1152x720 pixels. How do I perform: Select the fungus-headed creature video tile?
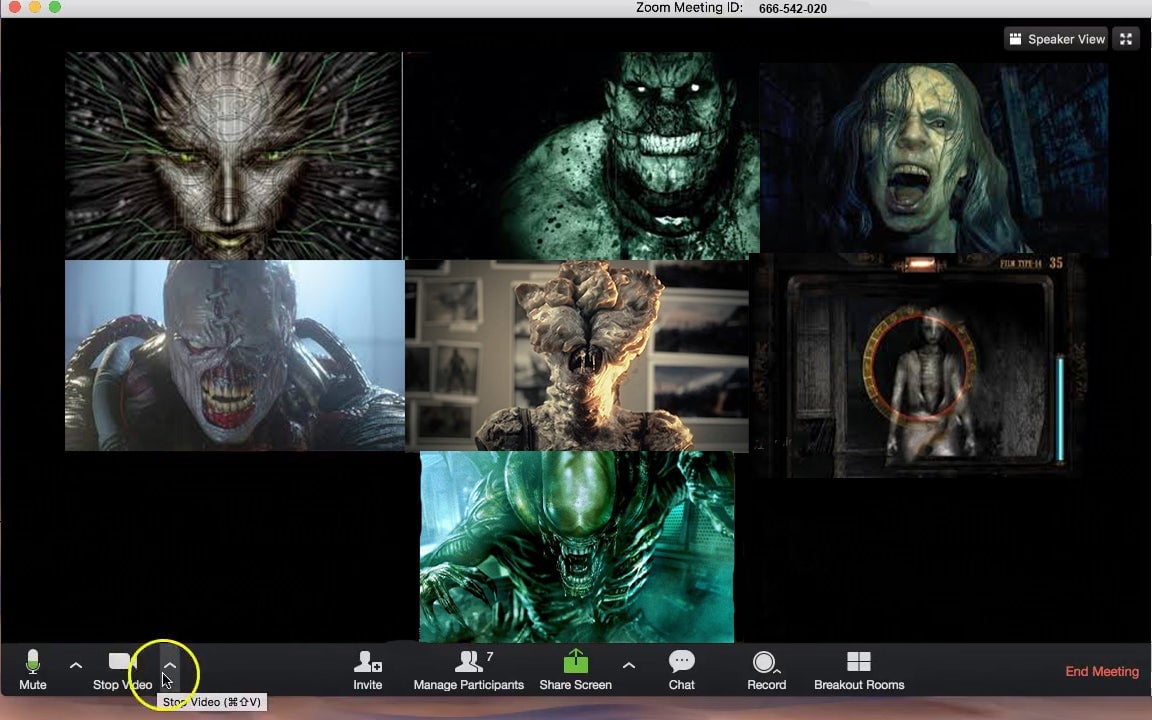coord(576,355)
